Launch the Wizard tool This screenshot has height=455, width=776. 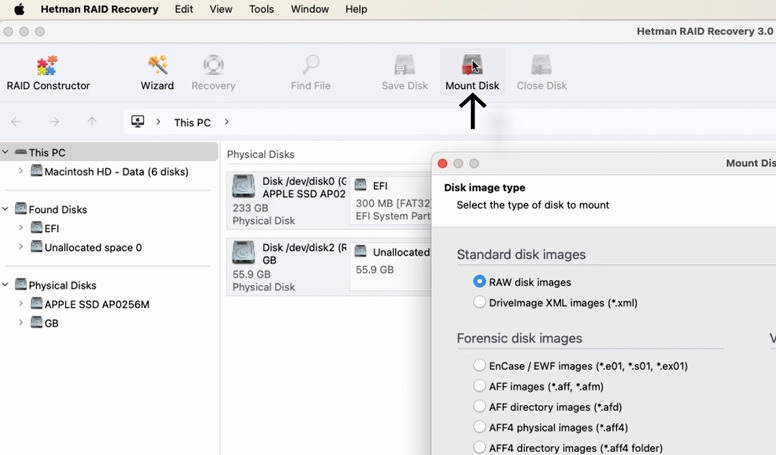157,73
